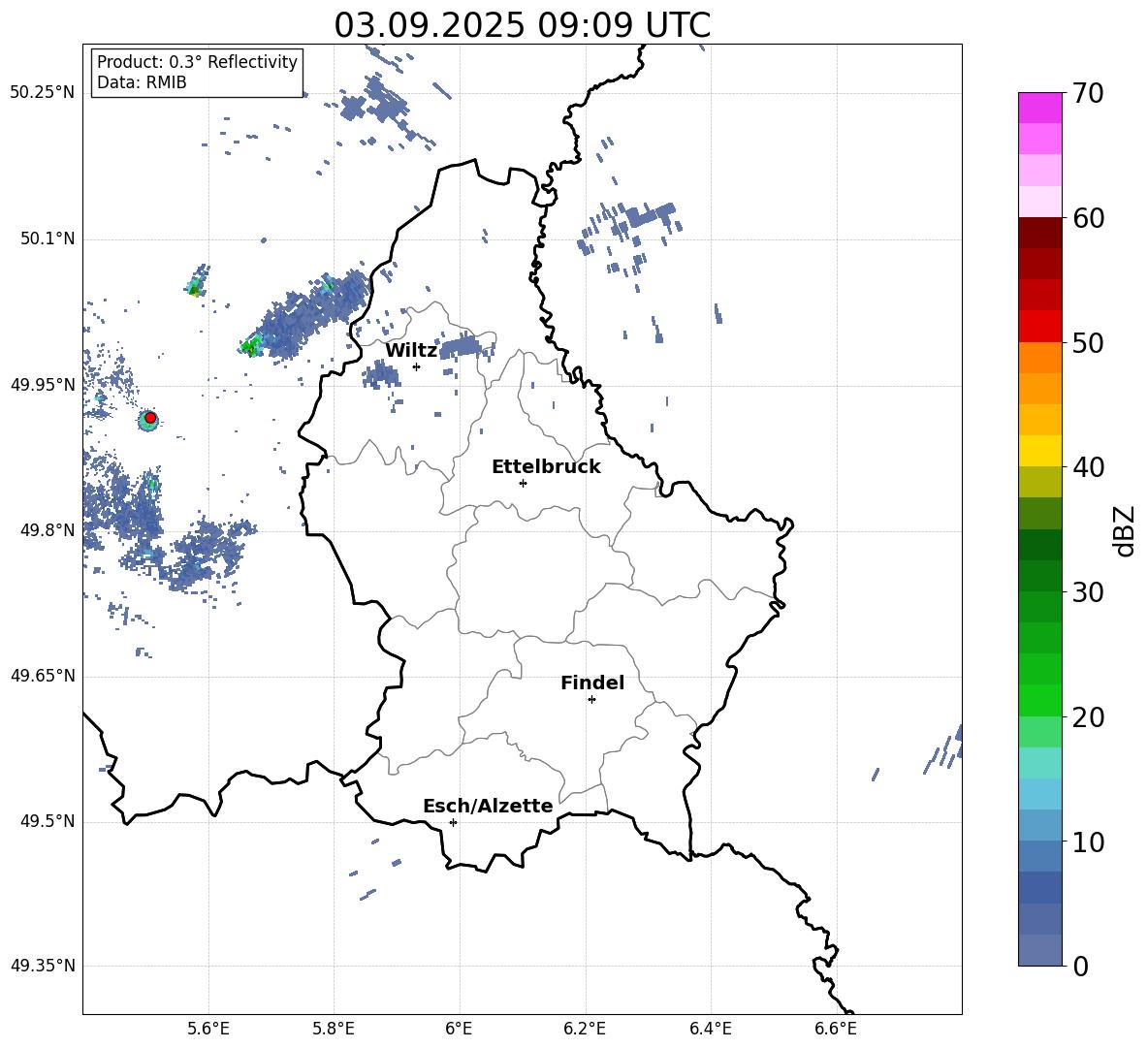Click the Wiltz city label

pos(411,351)
